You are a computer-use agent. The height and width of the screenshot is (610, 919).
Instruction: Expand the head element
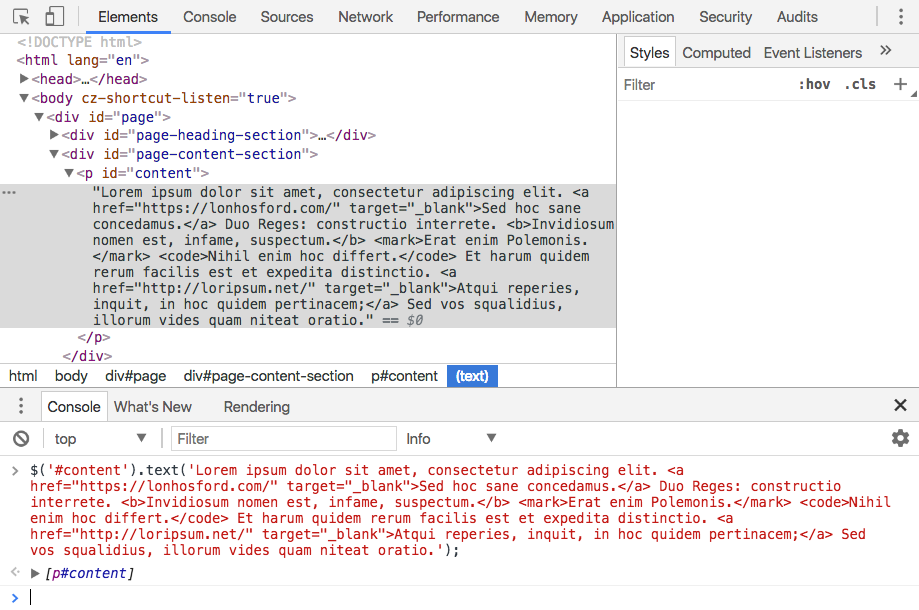click(24, 79)
